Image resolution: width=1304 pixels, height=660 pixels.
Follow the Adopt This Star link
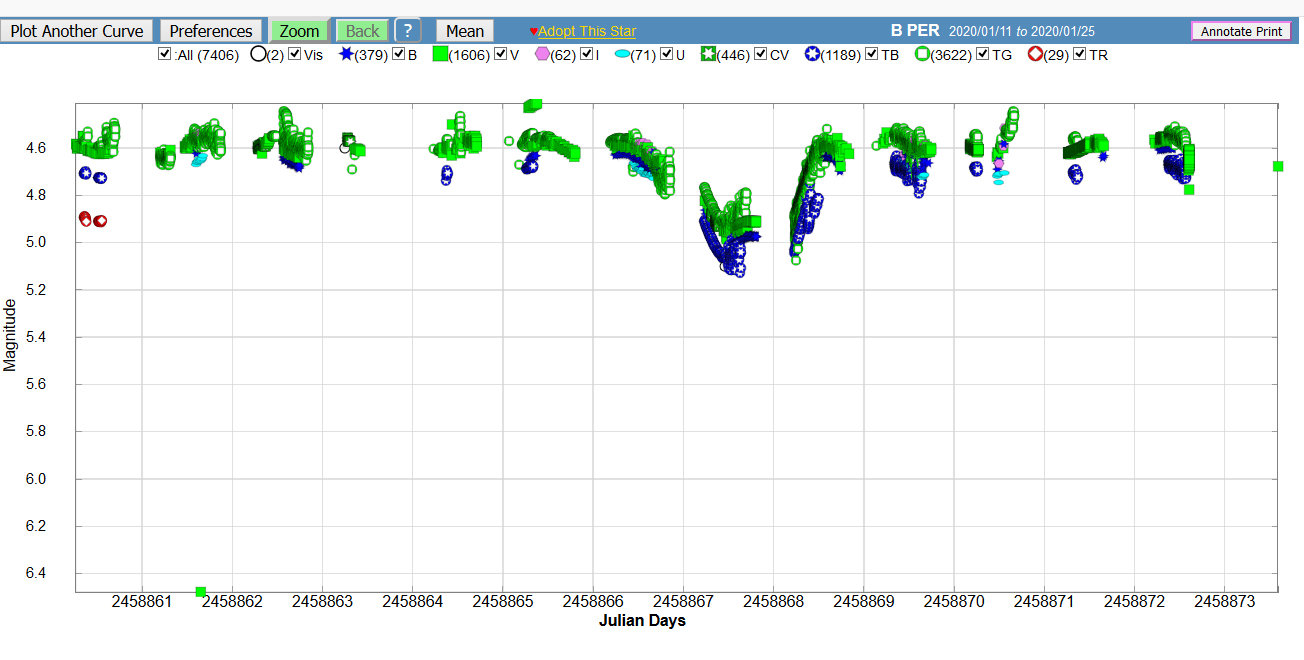point(587,32)
